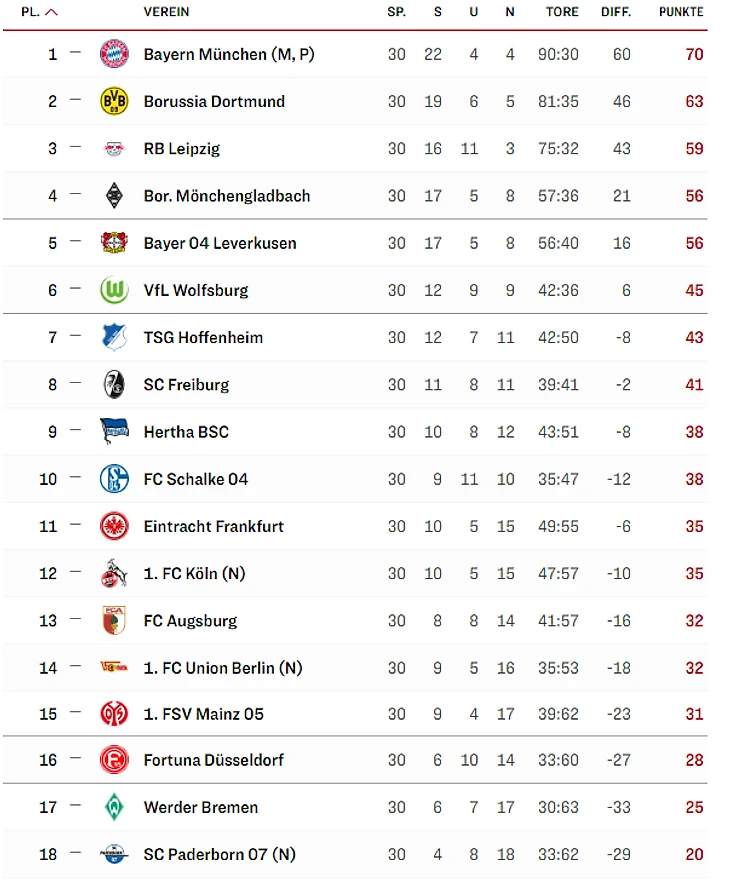
Task: Sort table by TORE column header
Action: [562, 13]
